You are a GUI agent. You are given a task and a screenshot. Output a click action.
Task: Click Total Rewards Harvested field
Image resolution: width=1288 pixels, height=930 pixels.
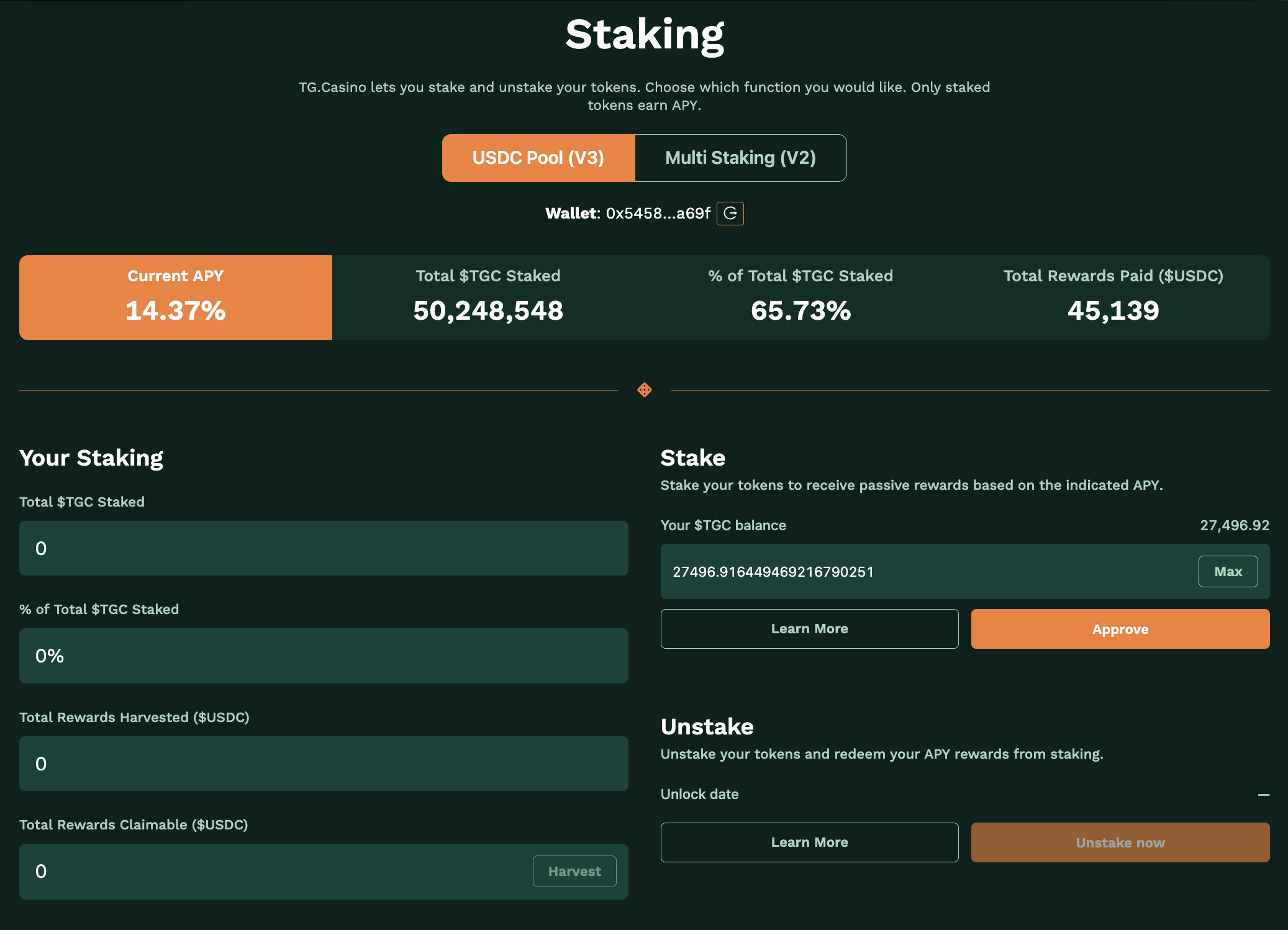coord(324,764)
